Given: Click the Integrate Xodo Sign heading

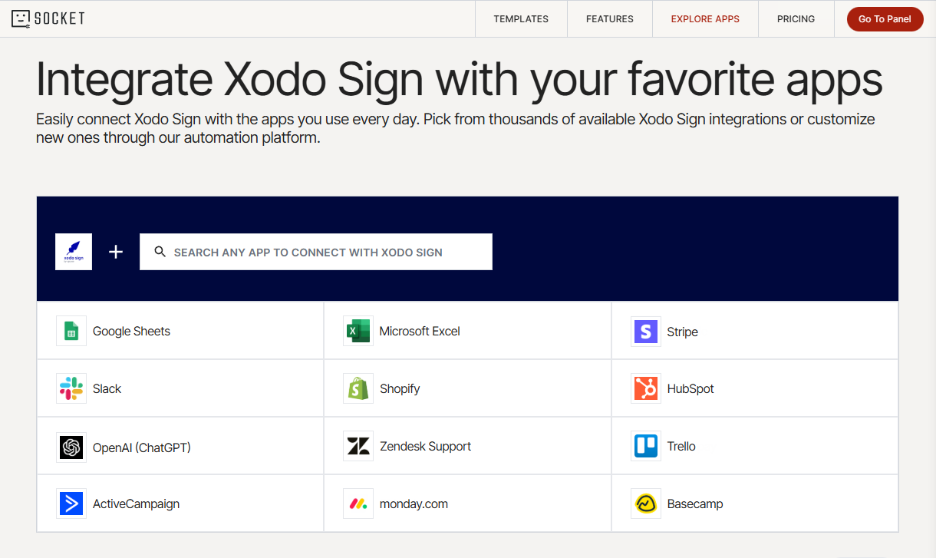Looking at the screenshot, I should pyautogui.click(x=459, y=79).
